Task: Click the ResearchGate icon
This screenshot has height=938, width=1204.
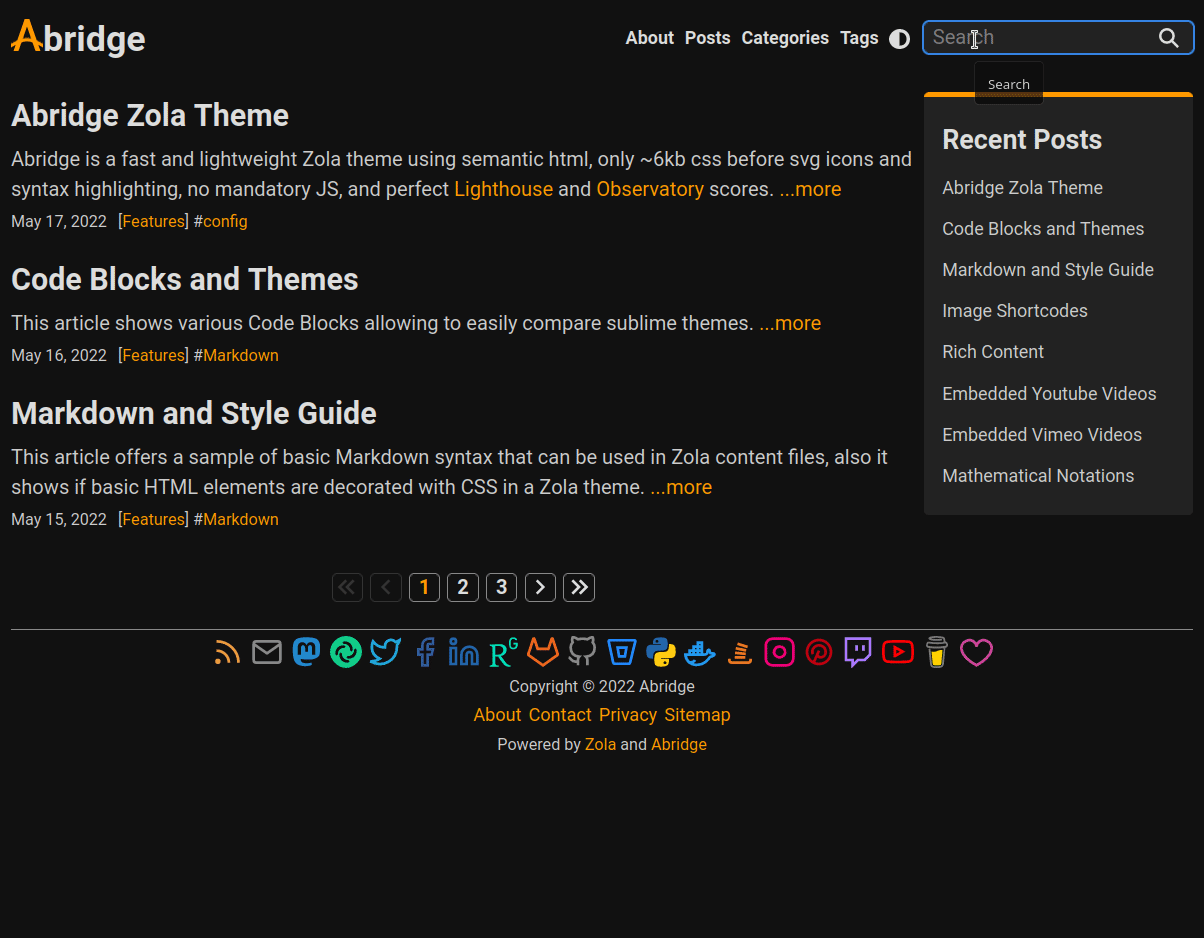Action: pyautogui.click(x=503, y=653)
